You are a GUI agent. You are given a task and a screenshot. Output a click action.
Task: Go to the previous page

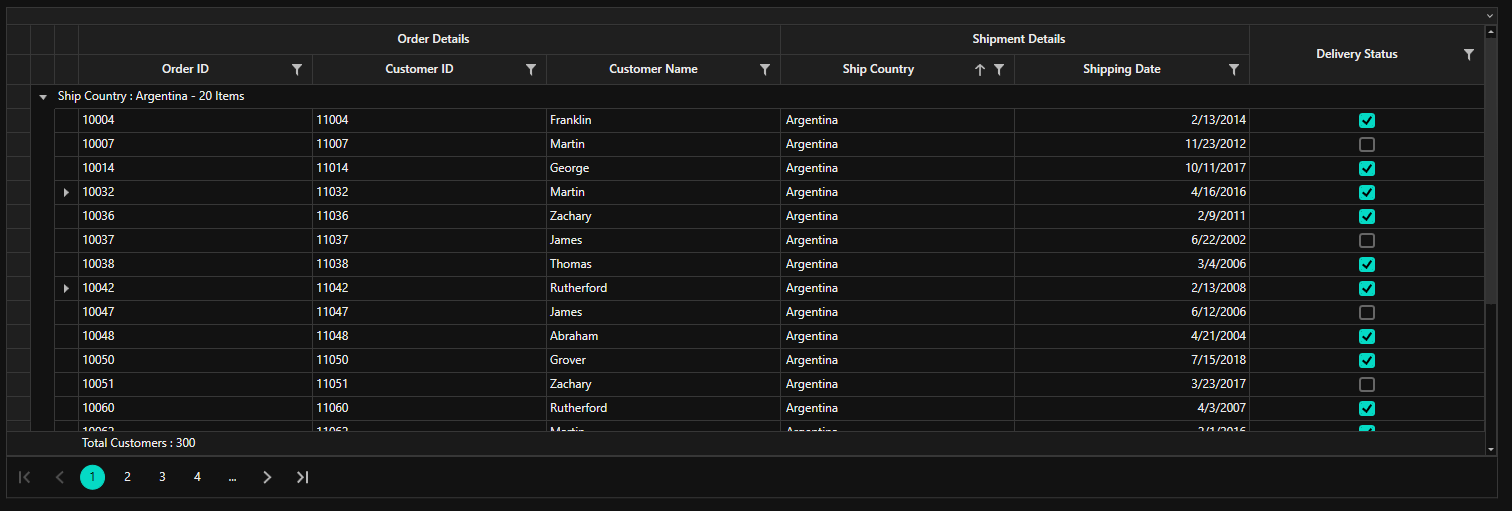(x=59, y=477)
